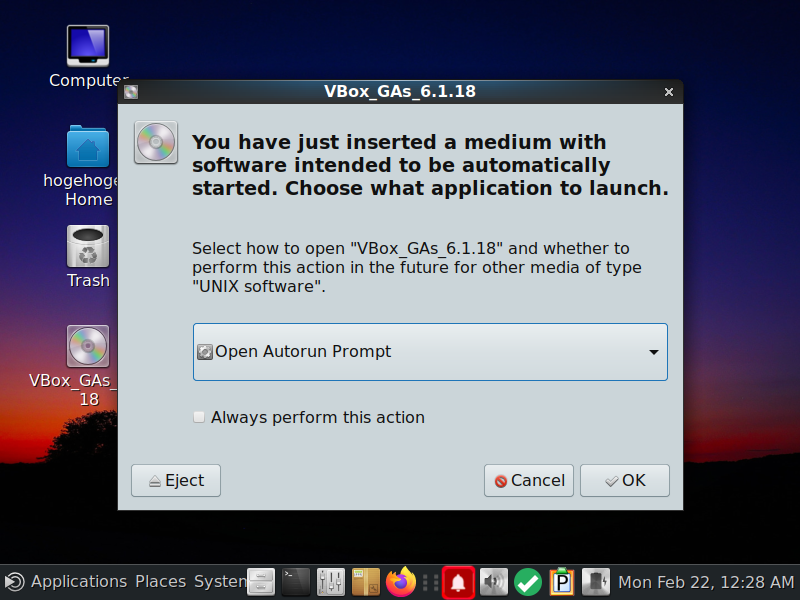The image size is (800, 600).
Task: Open the red notification bell icon
Action: click(x=458, y=582)
